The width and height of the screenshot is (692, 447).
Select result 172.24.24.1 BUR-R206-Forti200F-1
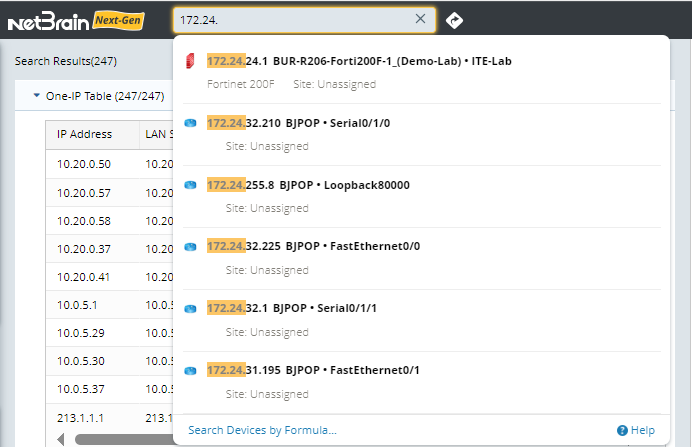tap(422, 72)
